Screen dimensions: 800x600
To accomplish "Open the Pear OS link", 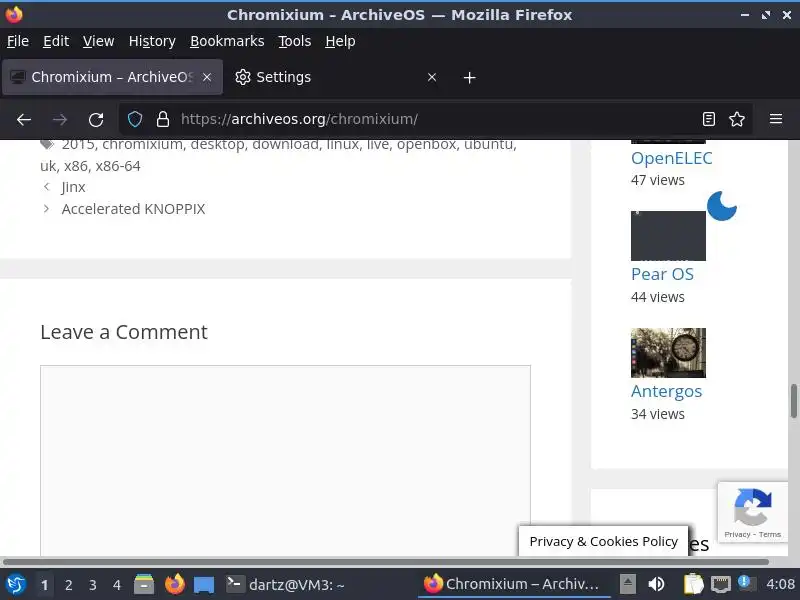I will [662, 274].
